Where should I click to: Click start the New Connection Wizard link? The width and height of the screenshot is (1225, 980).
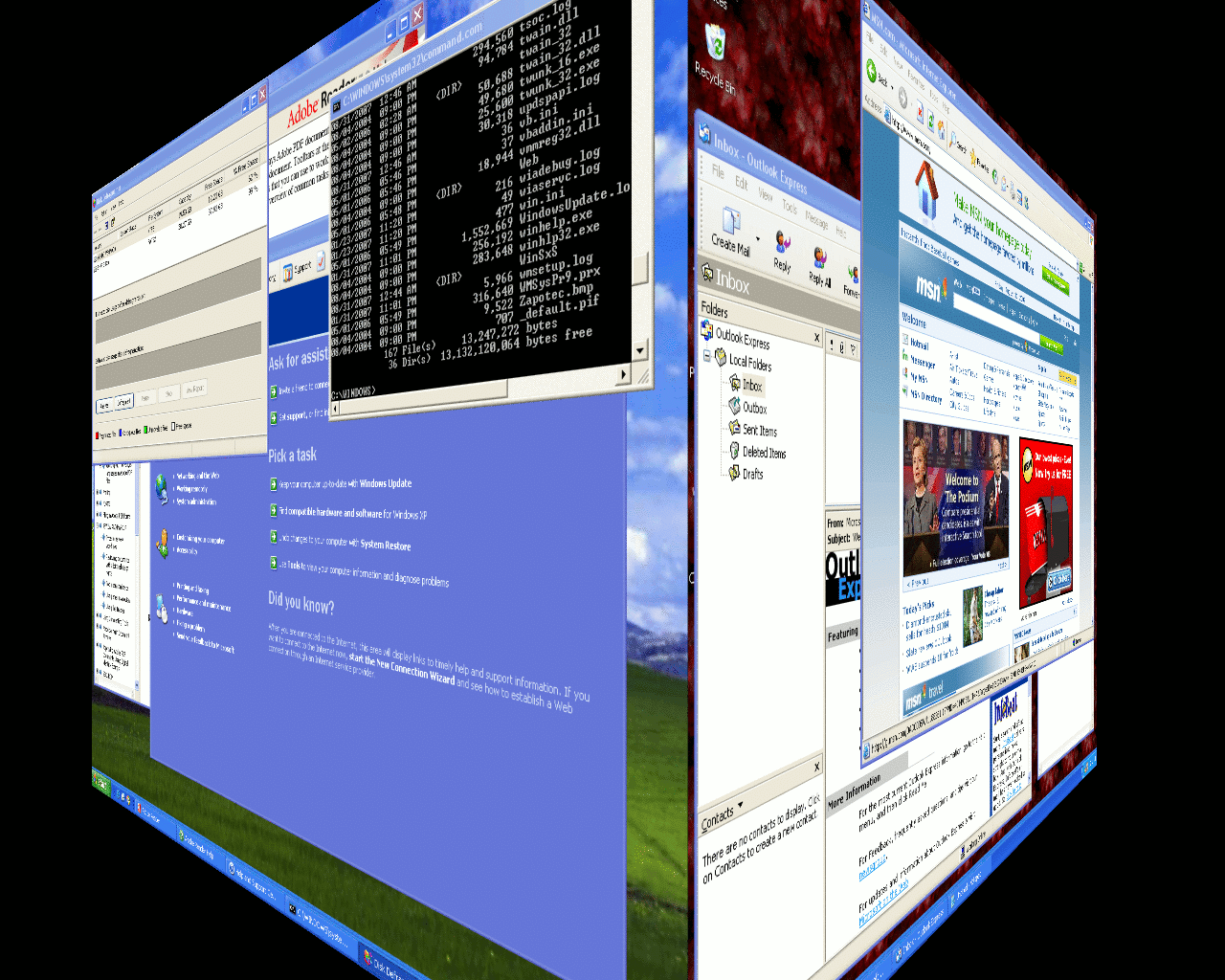pos(402,668)
